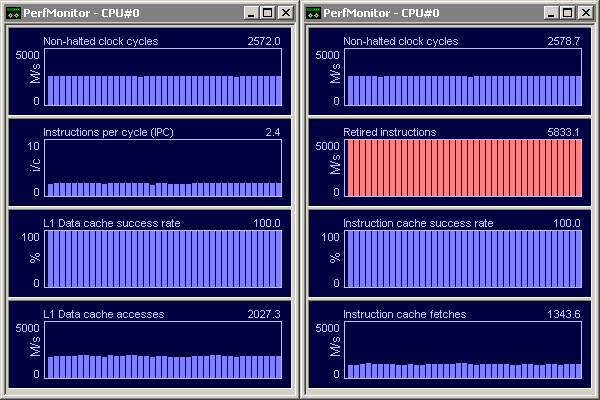Close the left PerfMonitor window
The width and height of the screenshot is (600, 400).
[285, 13]
